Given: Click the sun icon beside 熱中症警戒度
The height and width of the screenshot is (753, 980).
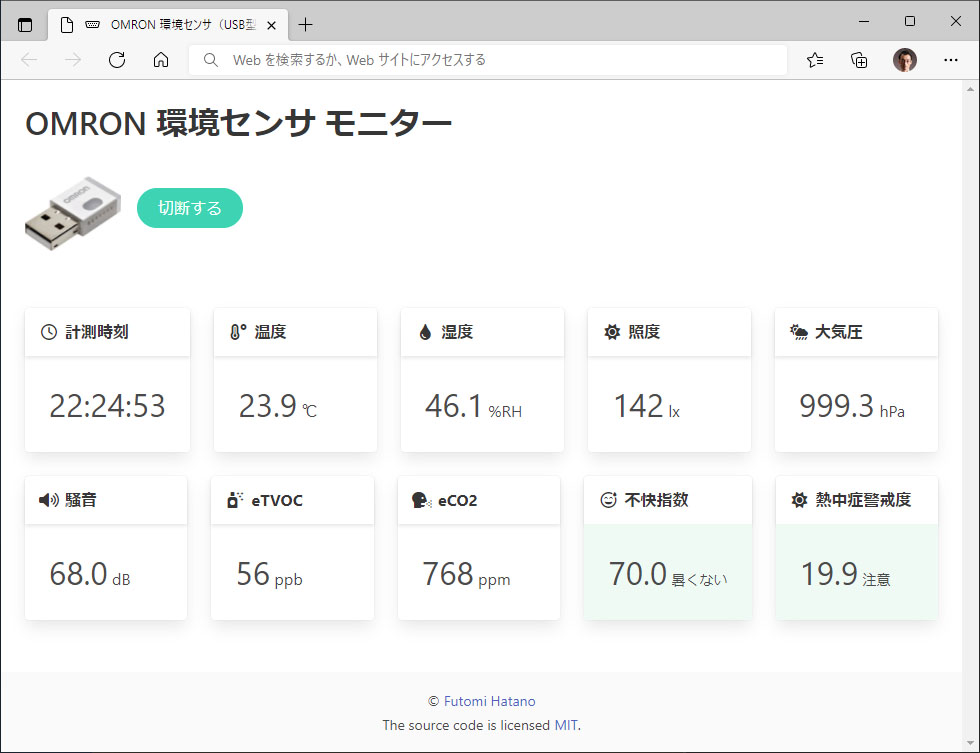Looking at the screenshot, I should (x=799, y=500).
